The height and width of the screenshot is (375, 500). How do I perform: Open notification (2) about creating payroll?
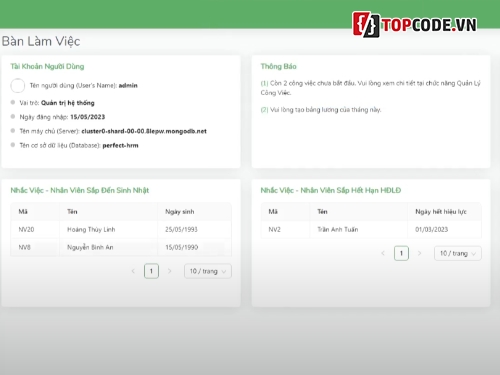(321, 110)
